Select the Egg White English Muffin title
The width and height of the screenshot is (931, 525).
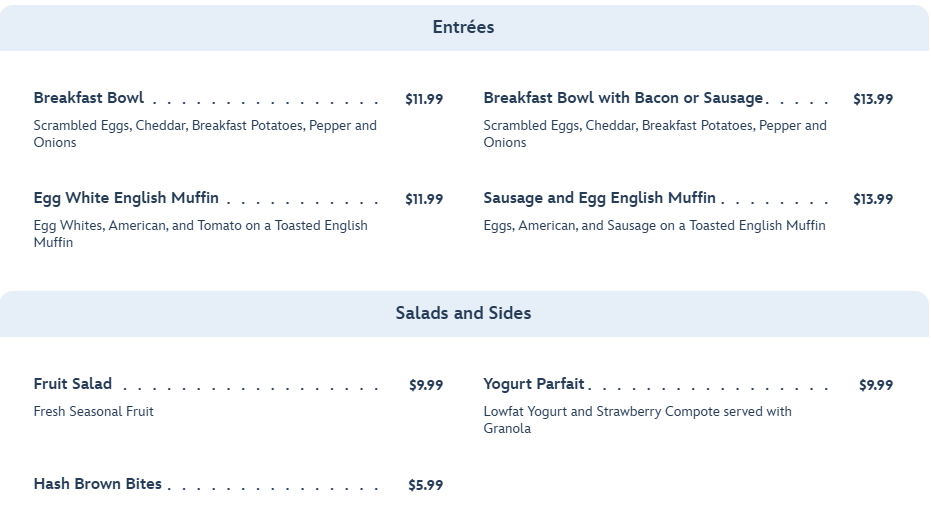tap(126, 198)
